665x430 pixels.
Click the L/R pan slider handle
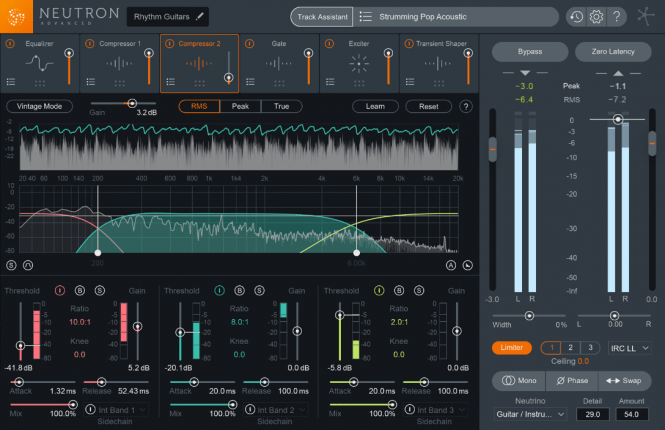pos(614,316)
